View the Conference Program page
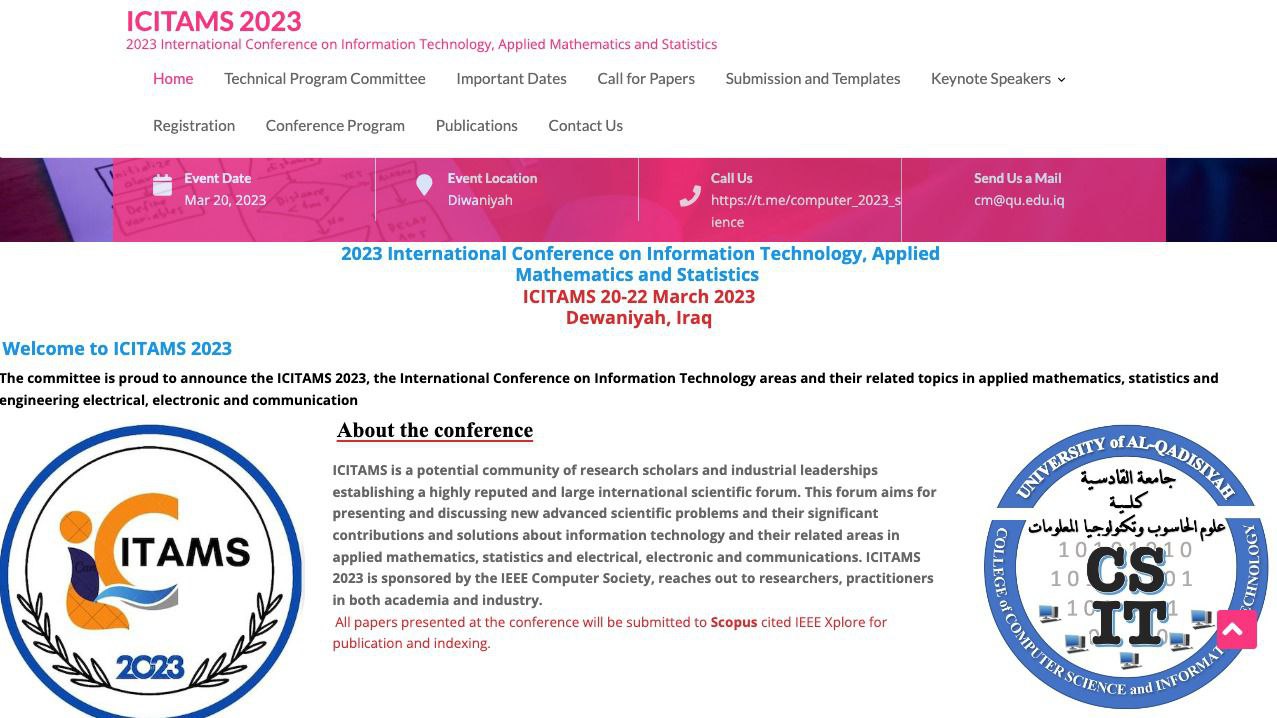Screen dimensions: 1277x718 [335, 126]
